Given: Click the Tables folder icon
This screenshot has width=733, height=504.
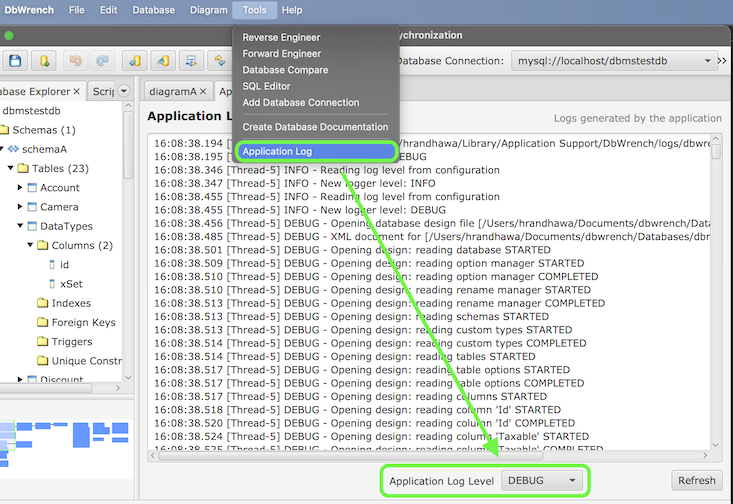Looking at the screenshot, I should pos(23,168).
